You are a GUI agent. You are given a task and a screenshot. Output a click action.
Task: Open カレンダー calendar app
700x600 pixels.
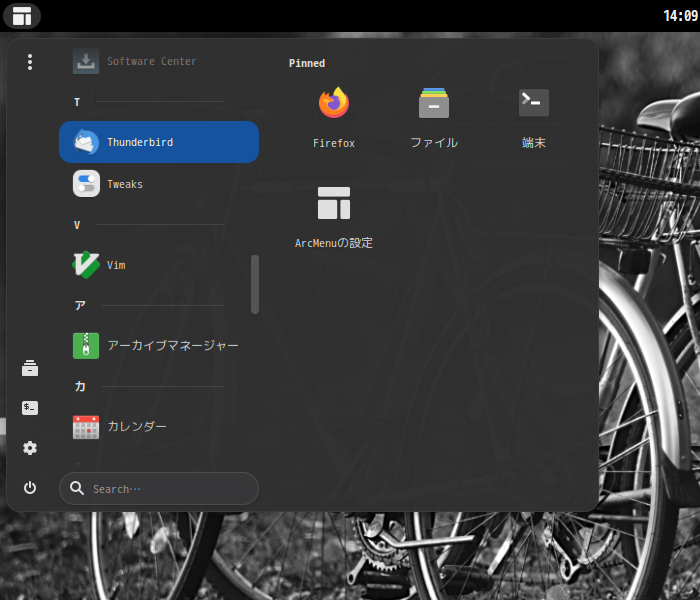[159, 427]
